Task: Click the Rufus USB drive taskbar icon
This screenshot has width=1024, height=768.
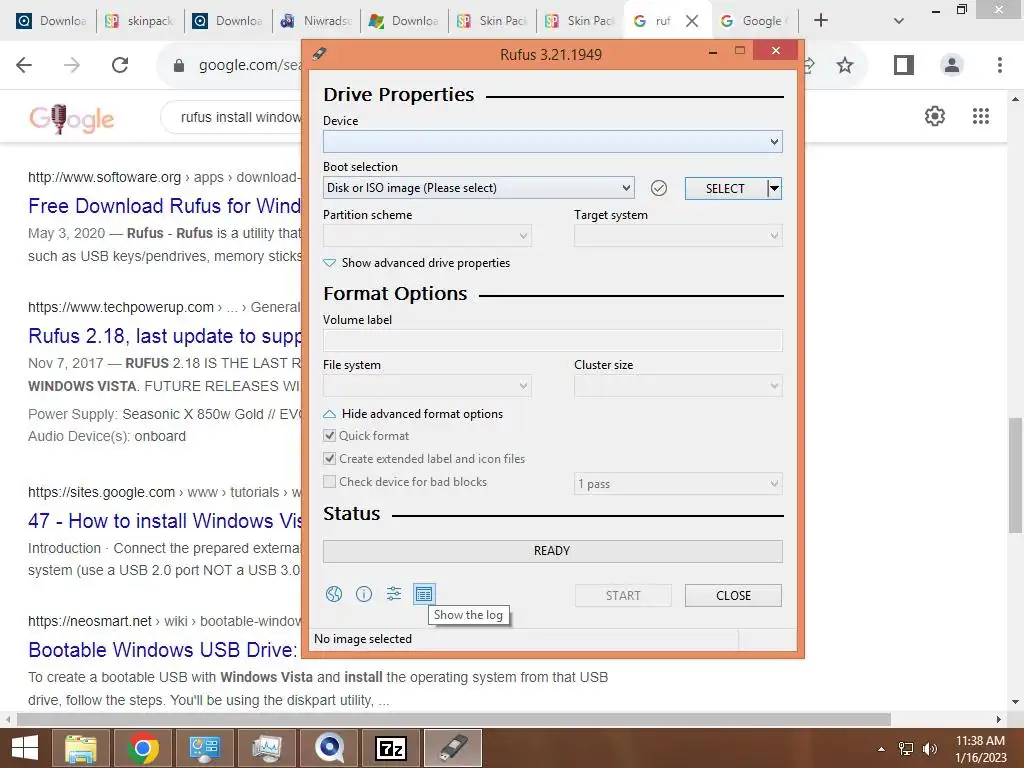Action: [453, 748]
